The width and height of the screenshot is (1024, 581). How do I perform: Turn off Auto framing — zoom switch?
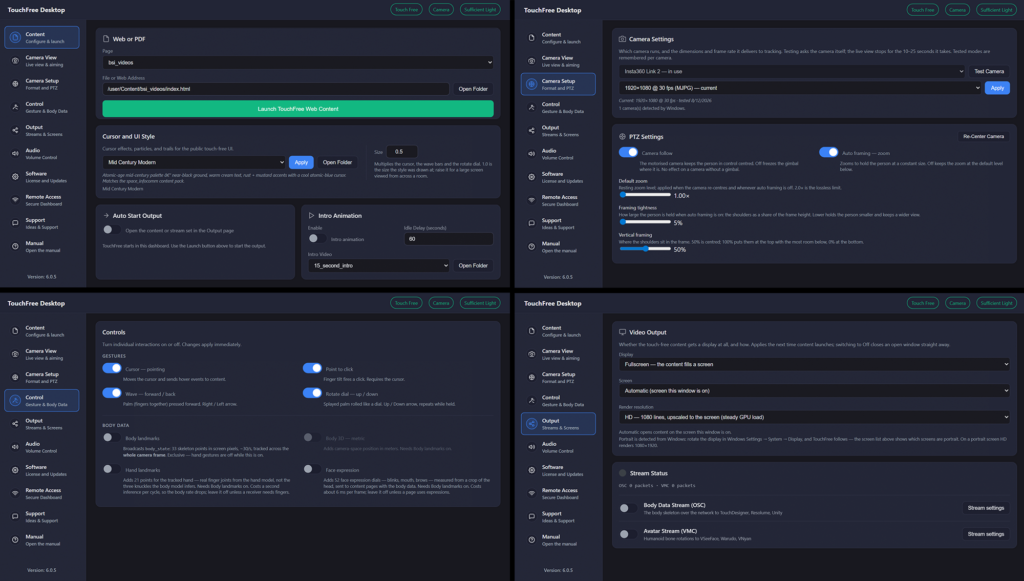(829, 152)
